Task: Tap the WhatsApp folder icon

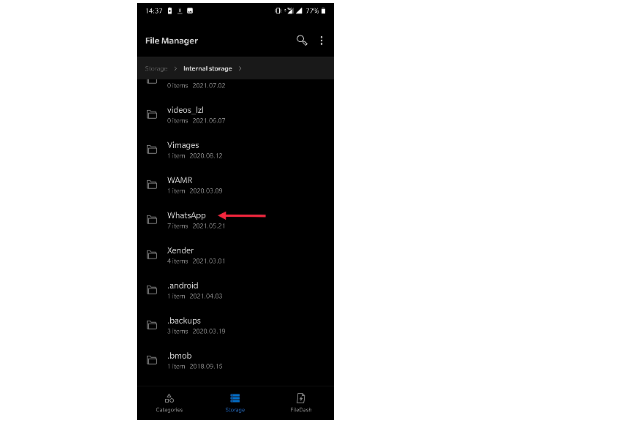Action: point(152,220)
